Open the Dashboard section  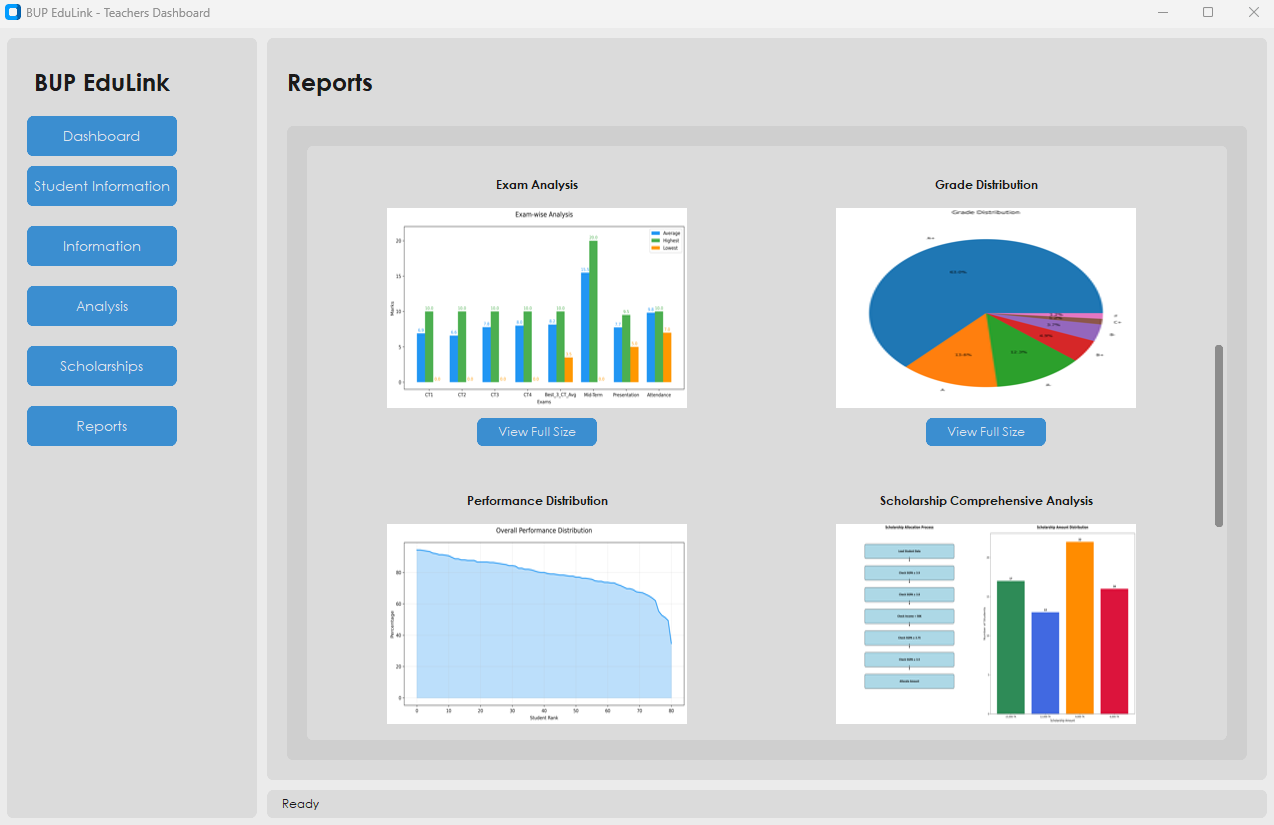[101, 136]
